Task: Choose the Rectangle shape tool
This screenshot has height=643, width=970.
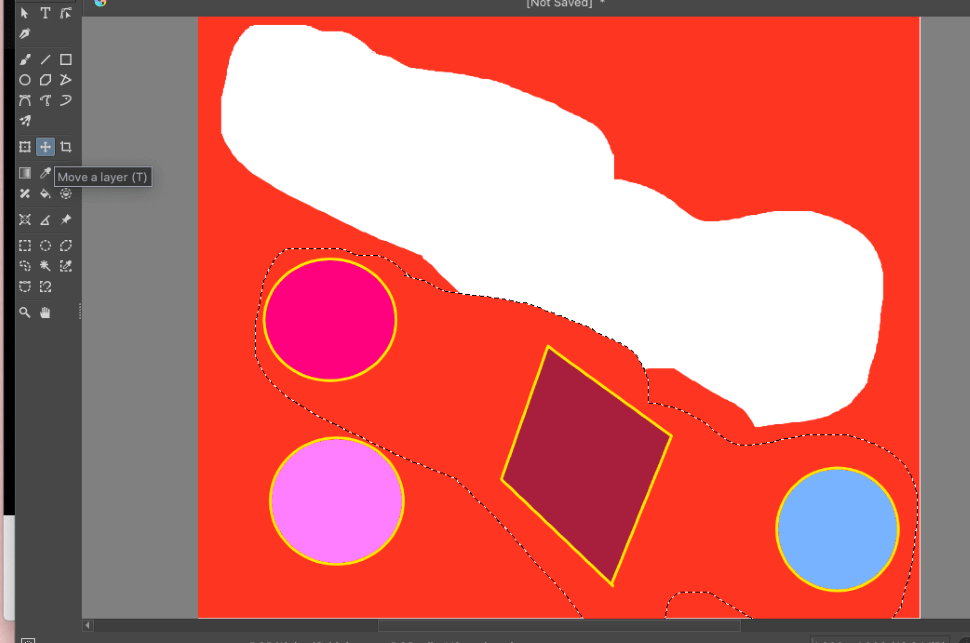Action: tap(66, 60)
